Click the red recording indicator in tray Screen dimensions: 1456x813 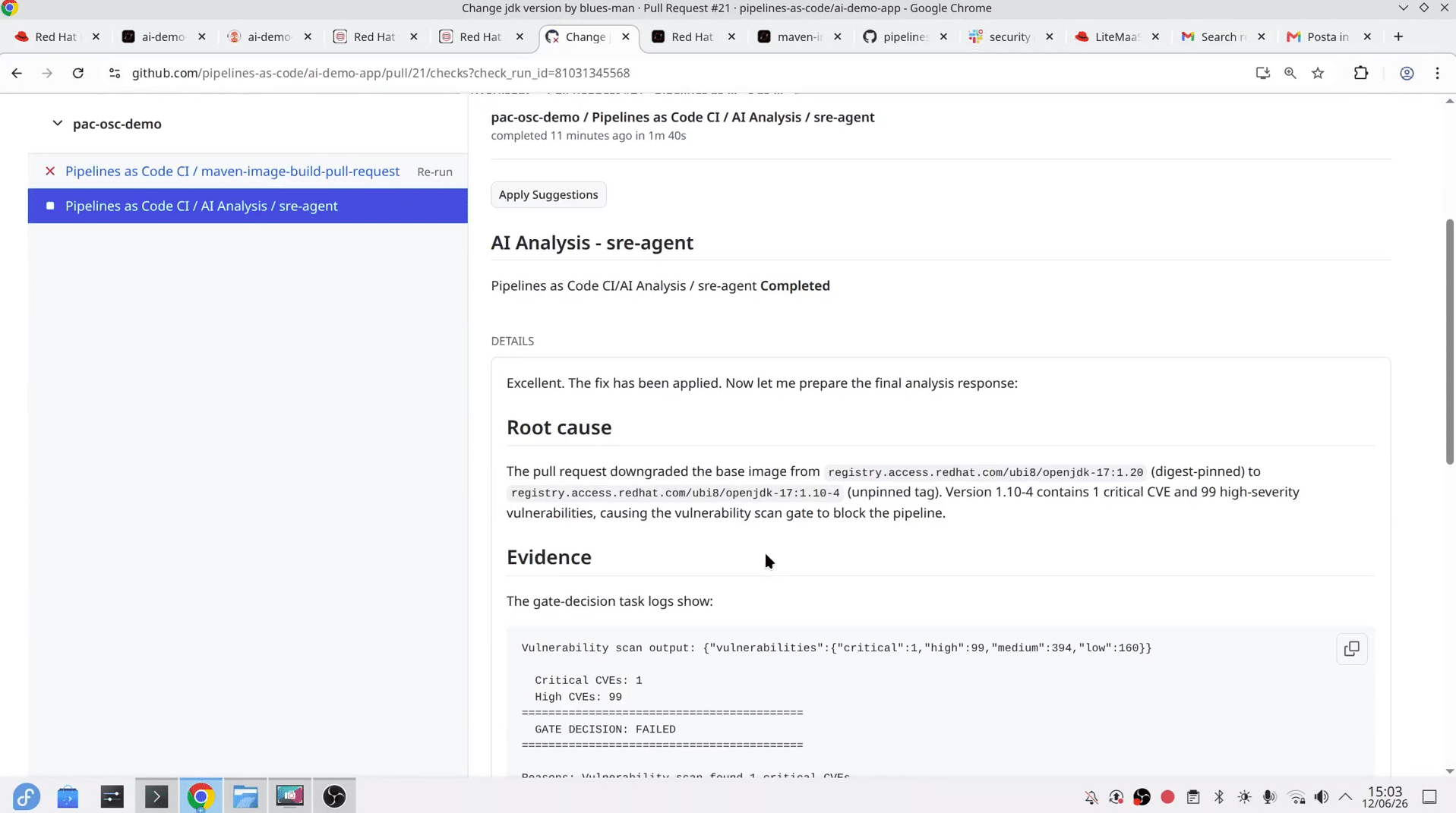1167,797
